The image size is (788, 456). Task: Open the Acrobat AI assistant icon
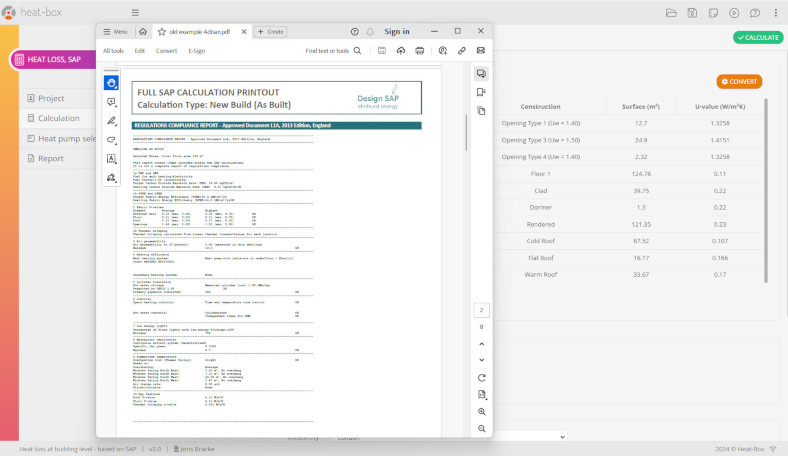pos(443,51)
